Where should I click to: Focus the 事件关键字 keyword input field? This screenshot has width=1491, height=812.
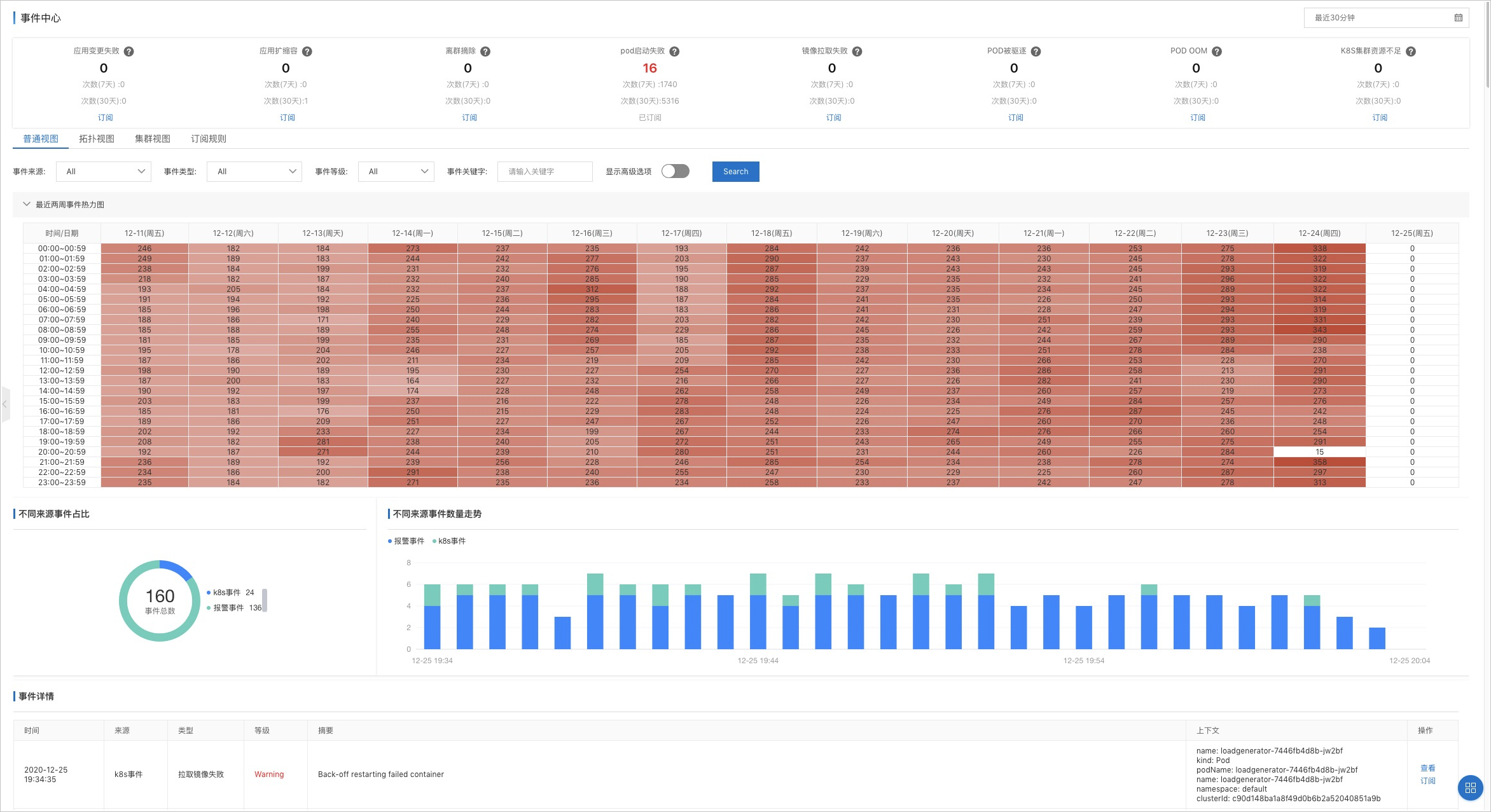pos(545,172)
